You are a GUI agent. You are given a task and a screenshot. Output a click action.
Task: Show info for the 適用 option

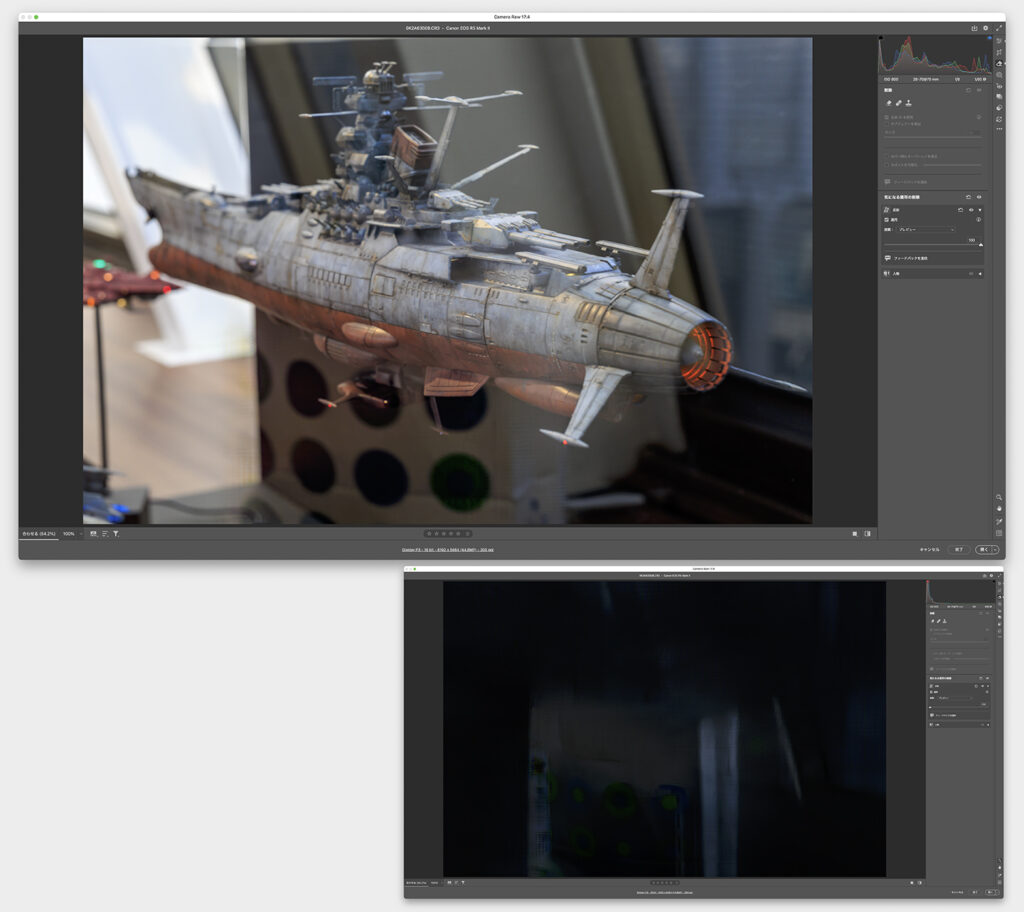point(978,220)
